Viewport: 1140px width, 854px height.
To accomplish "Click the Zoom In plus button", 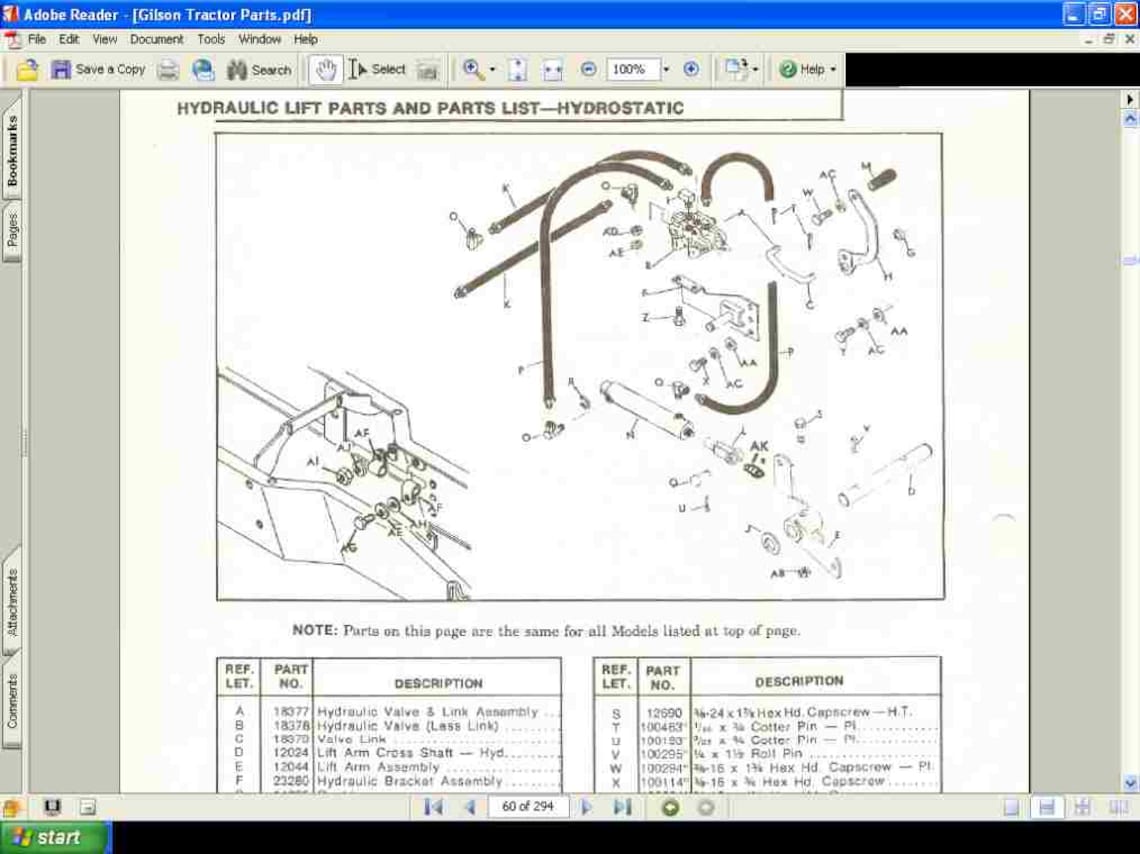I will click(x=691, y=70).
